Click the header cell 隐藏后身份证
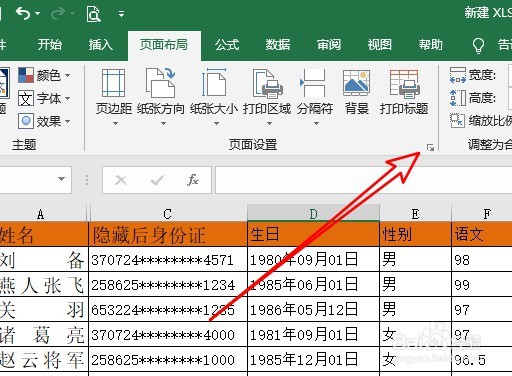This screenshot has height=376, width=512. (x=168, y=234)
